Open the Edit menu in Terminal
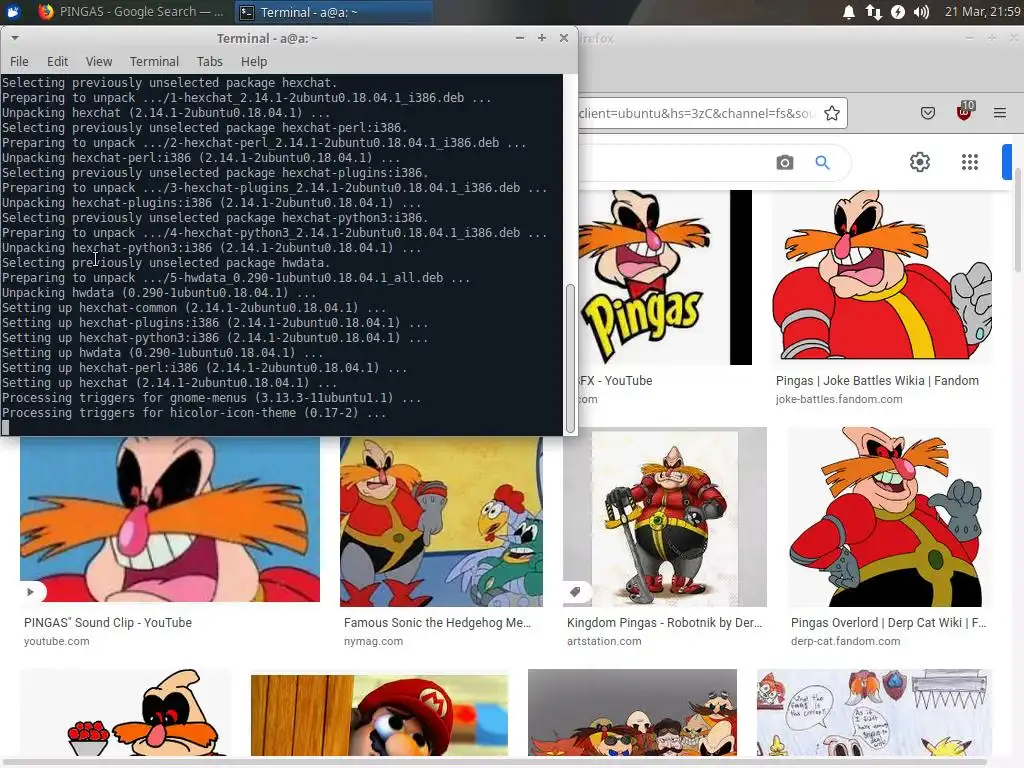Image resolution: width=1024 pixels, height=768 pixels. pos(57,61)
